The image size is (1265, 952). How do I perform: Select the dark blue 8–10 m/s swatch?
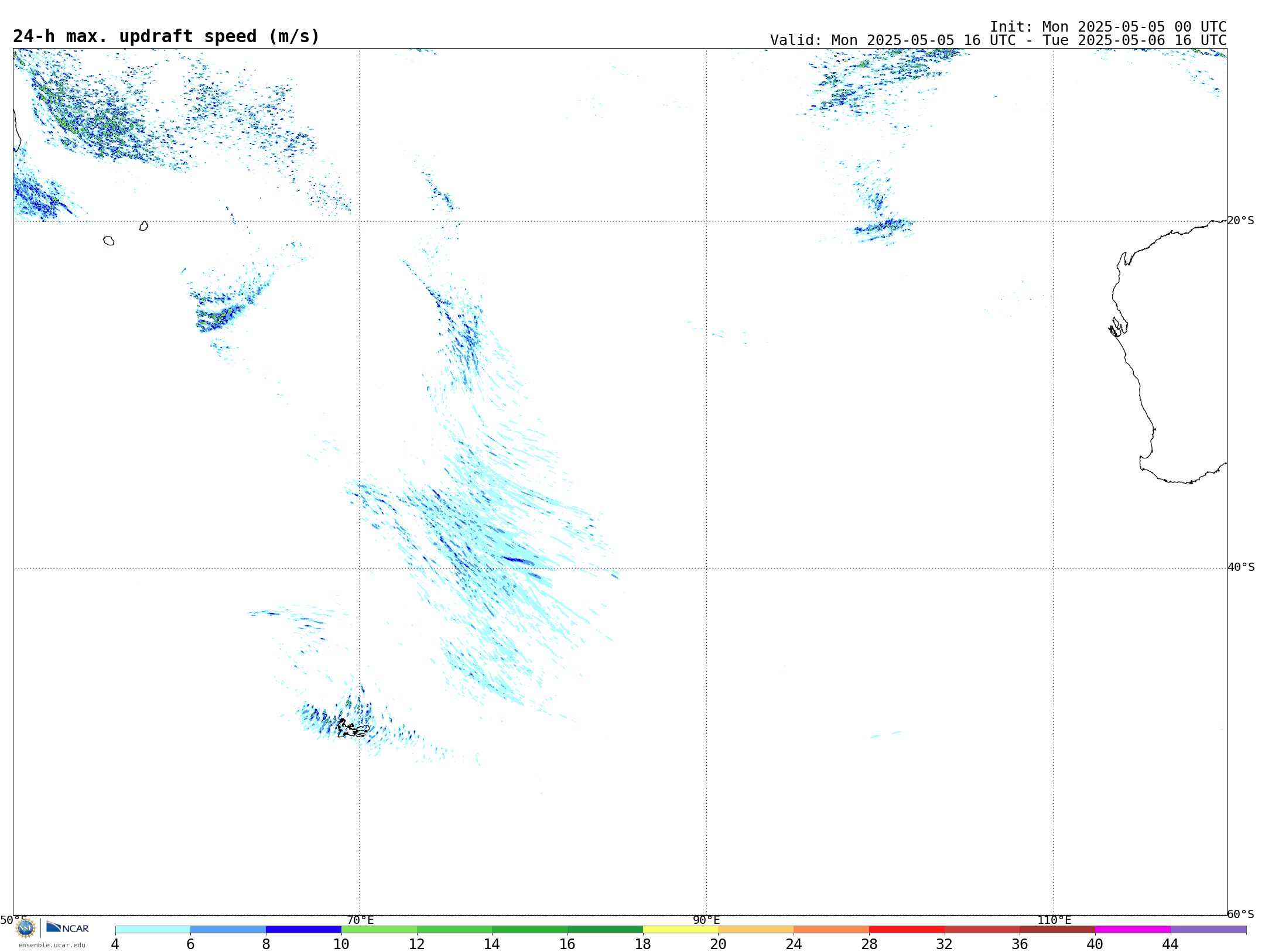point(303,929)
